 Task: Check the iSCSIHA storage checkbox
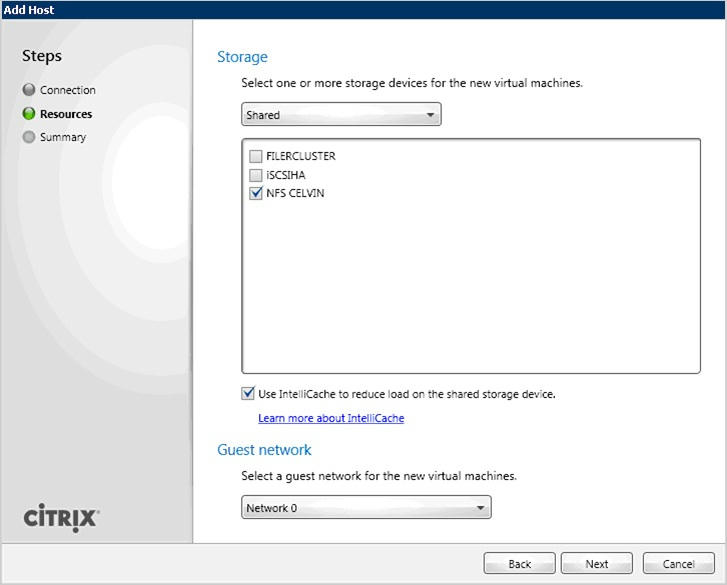pos(255,175)
